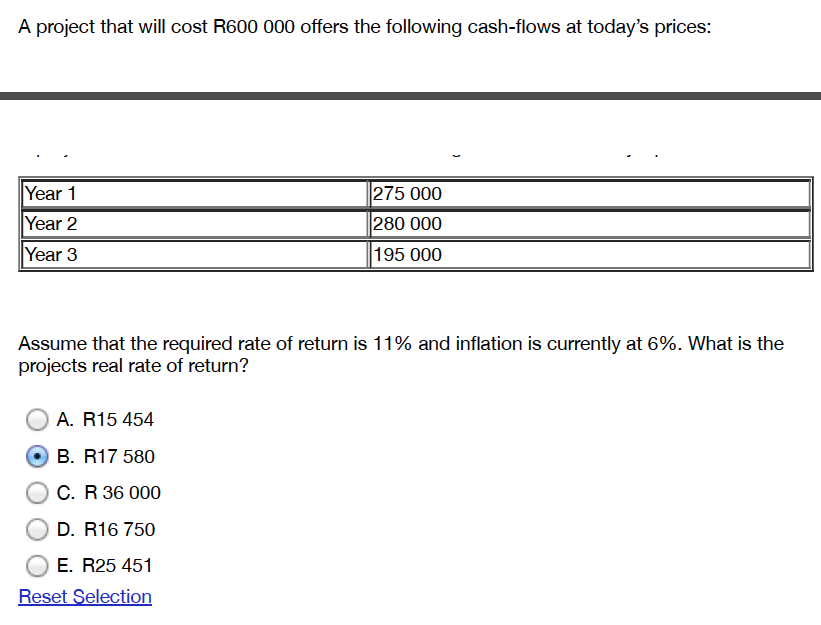The height and width of the screenshot is (625, 821).
Task: Click the currently selected B radio indicator
Action: click(37, 456)
